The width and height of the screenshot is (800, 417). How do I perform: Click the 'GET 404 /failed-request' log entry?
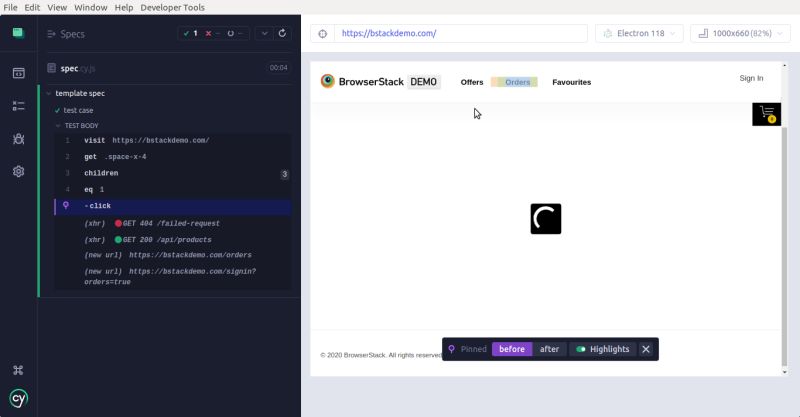173,224
